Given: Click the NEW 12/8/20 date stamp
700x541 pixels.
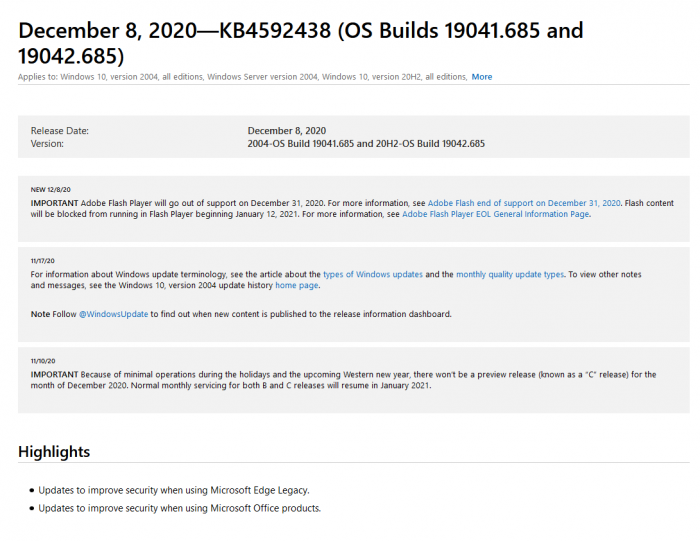Looking at the screenshot, I should point(51,189).
